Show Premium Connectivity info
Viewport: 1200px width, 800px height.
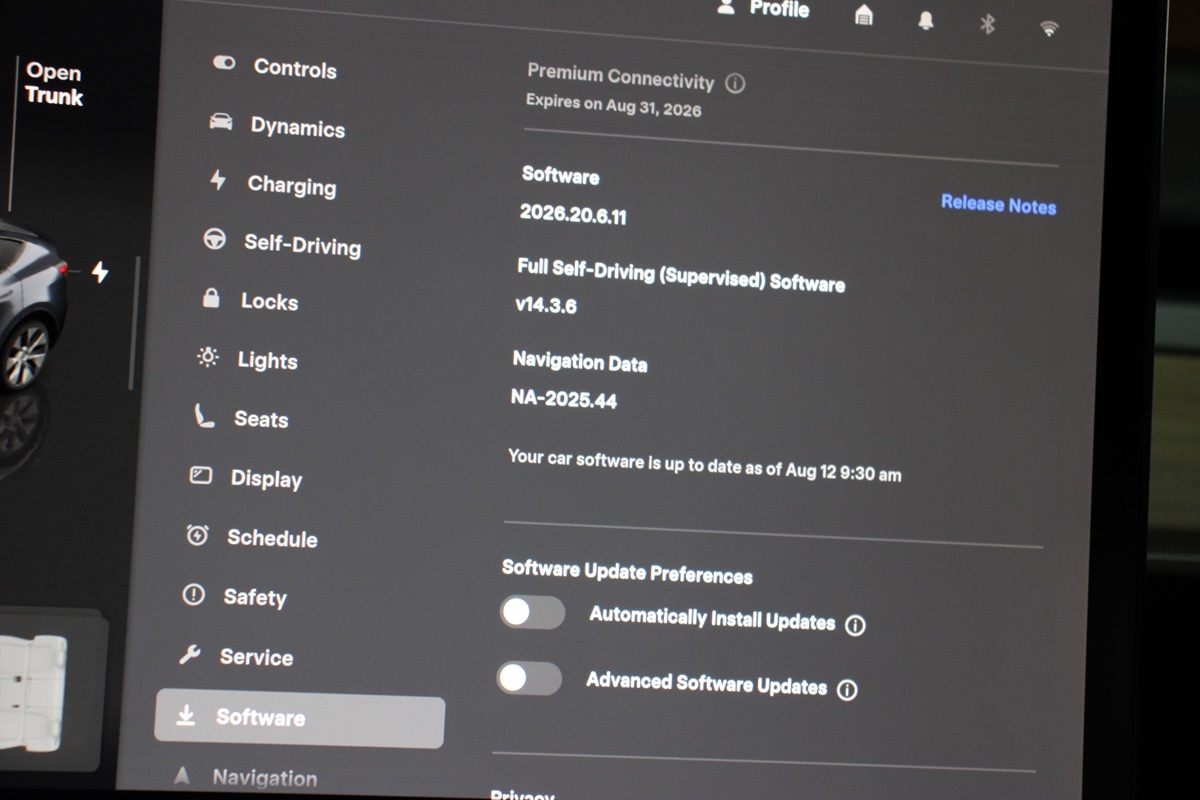pos(735,84)
